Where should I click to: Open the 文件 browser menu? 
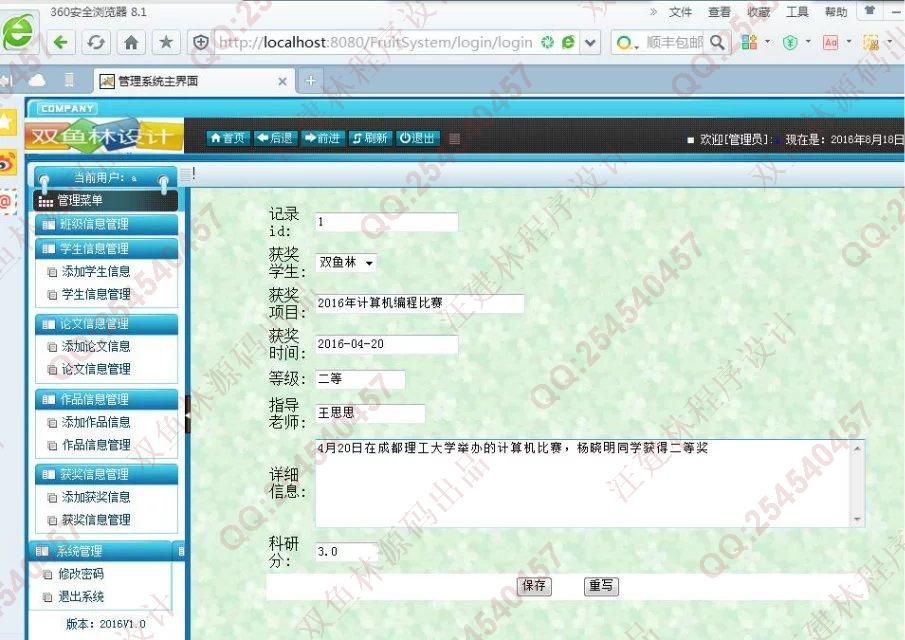(680, 12)
